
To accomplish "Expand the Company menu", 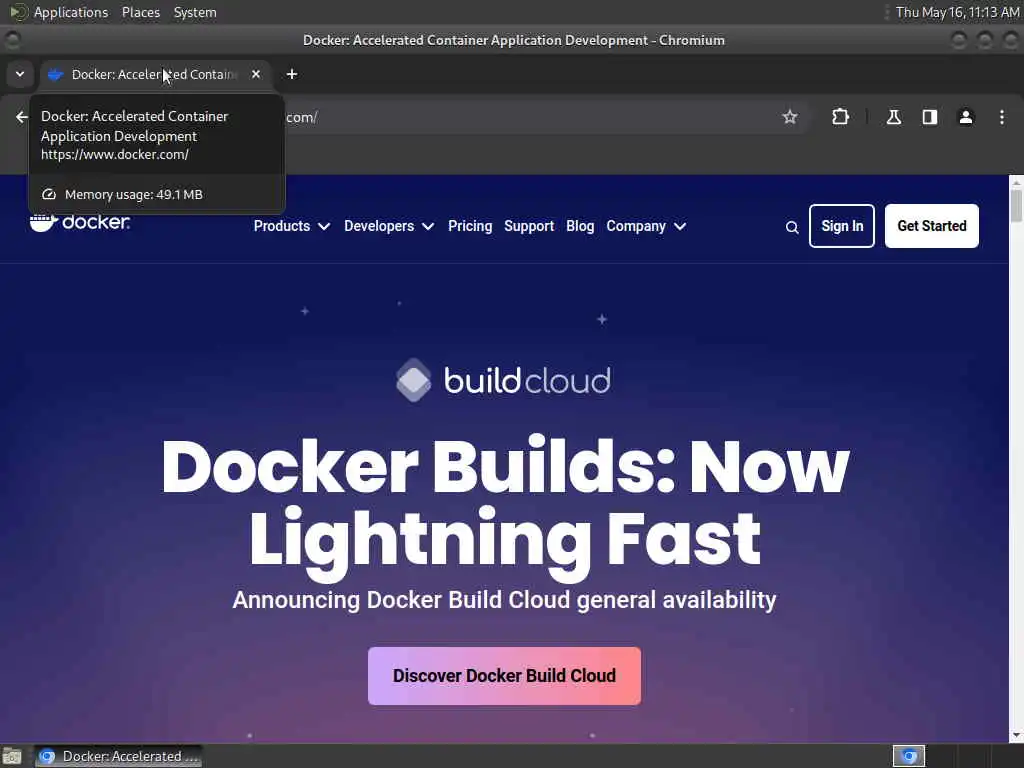I will (x=646, y=226).
